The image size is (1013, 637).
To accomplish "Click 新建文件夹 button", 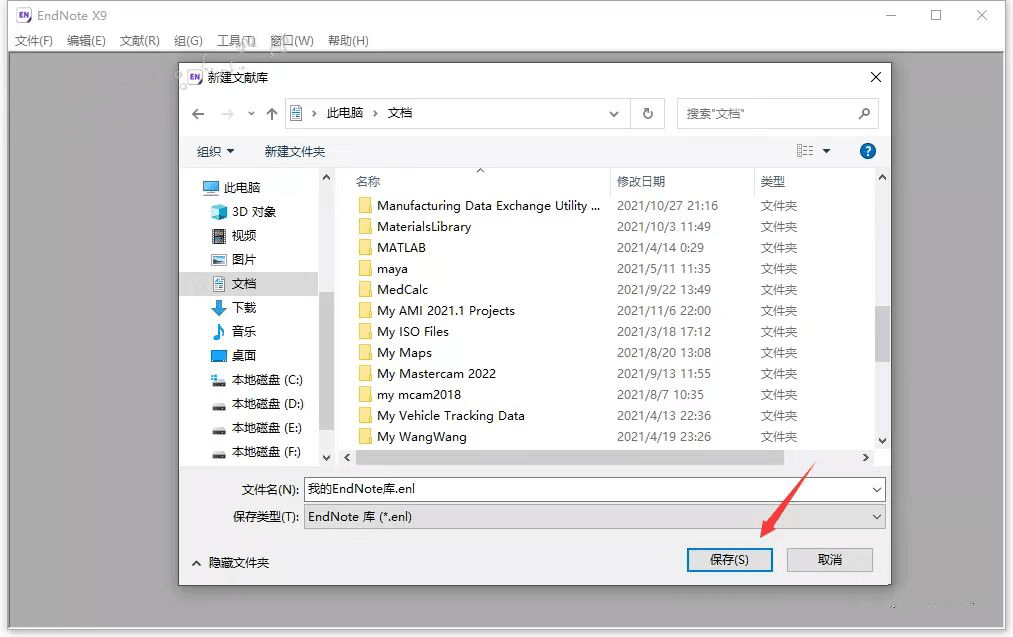I will (x=295, y=152).
